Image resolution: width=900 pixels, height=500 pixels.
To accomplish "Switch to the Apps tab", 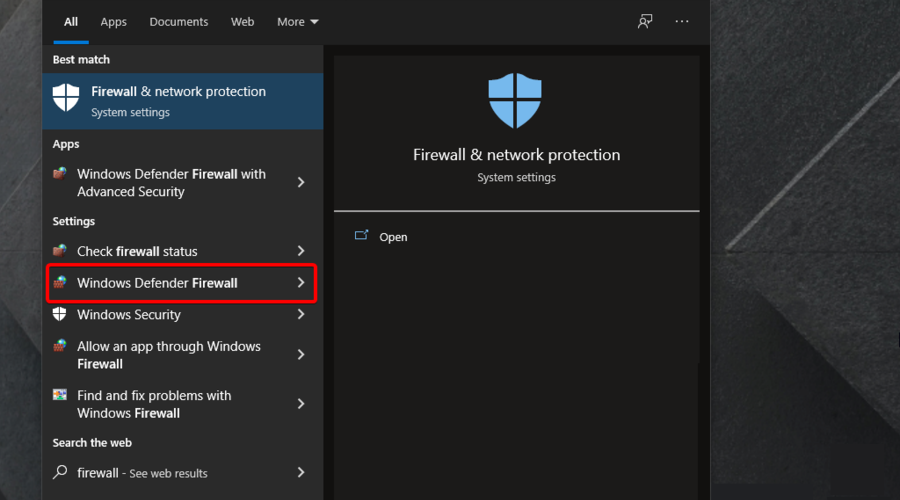I will [x=114, y=22].
